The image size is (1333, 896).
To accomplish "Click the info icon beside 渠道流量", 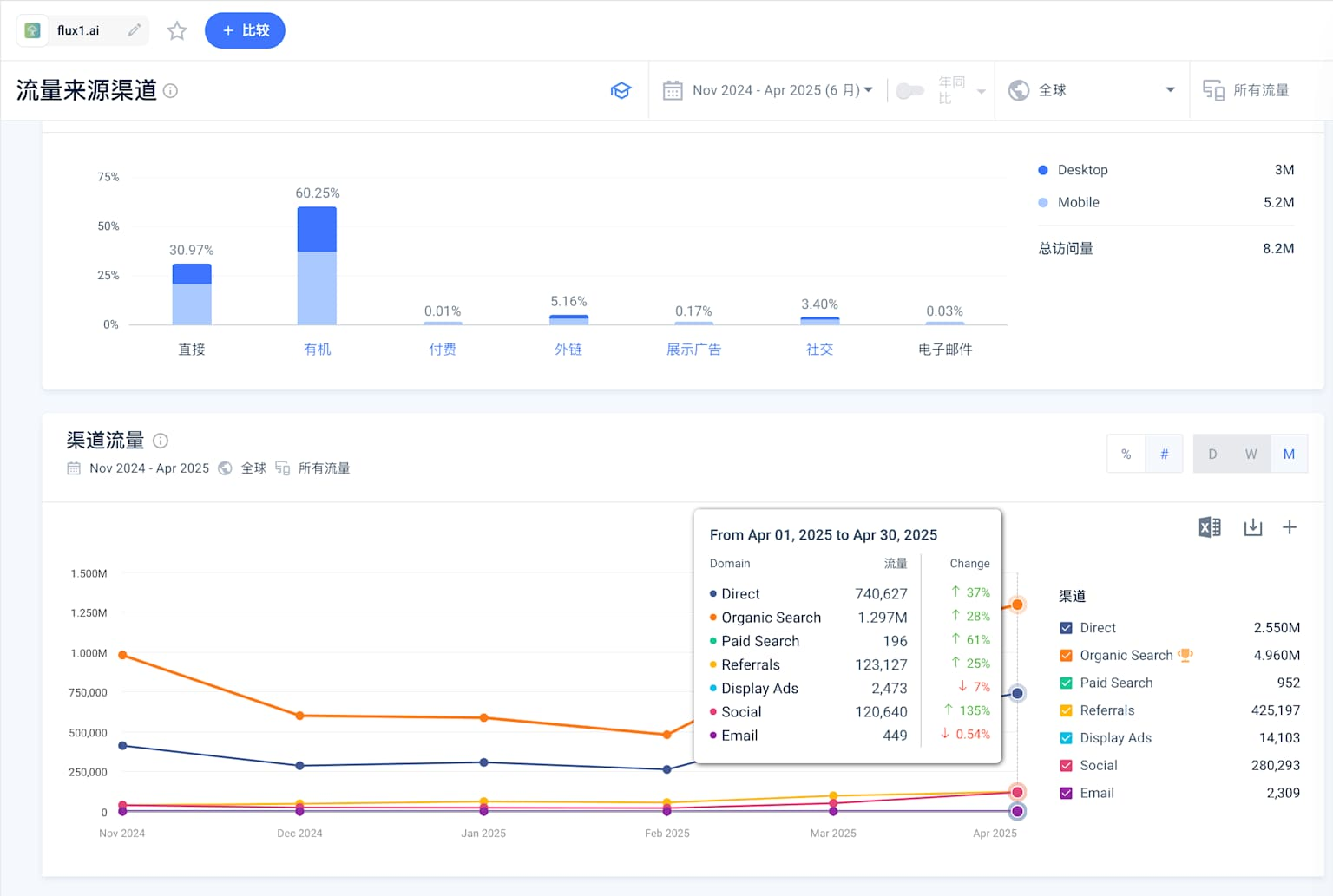I will click(x=161, y=441).
